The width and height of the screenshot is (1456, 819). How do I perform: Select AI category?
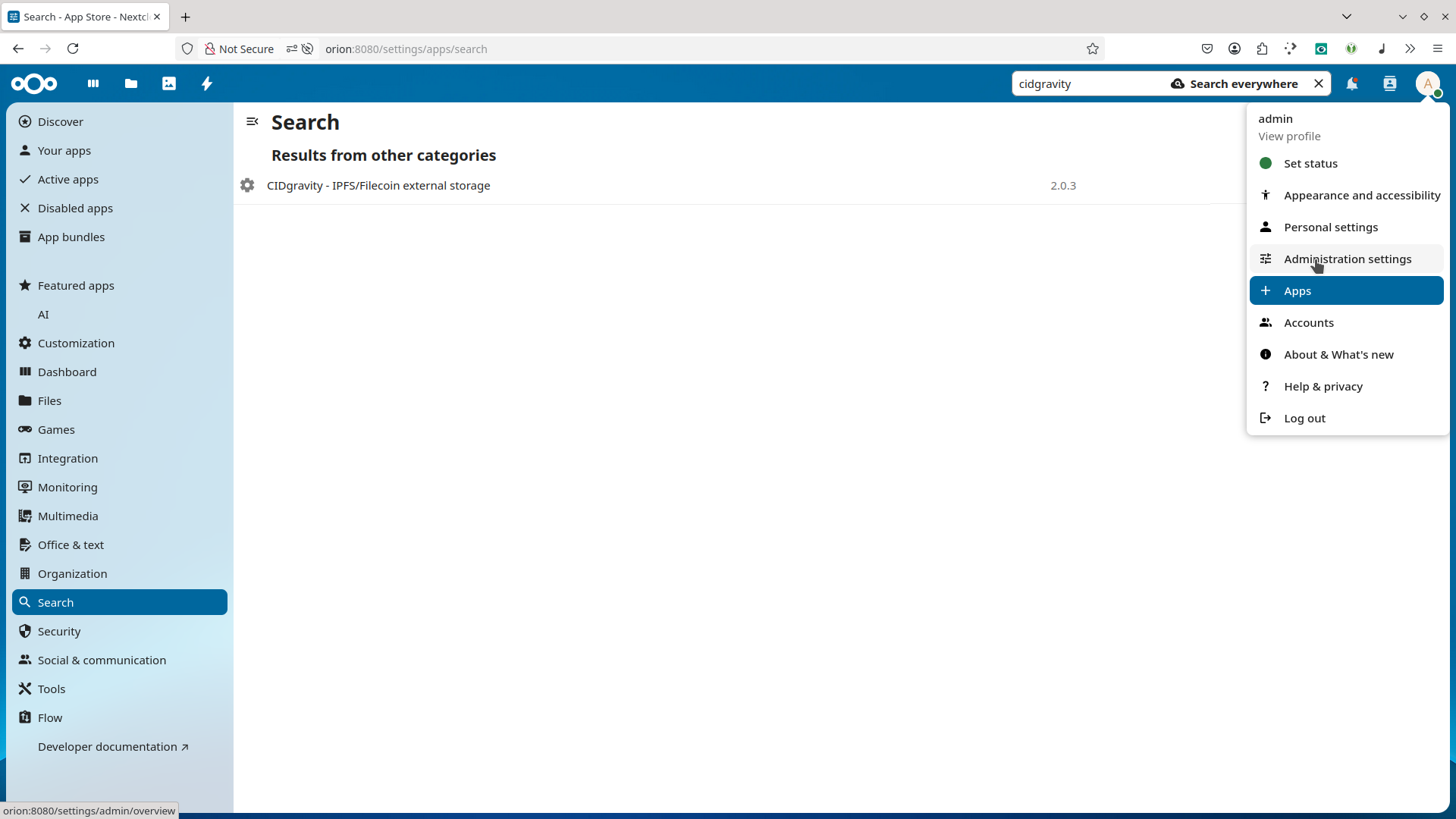pyautogui.click(x=120, y=314)
